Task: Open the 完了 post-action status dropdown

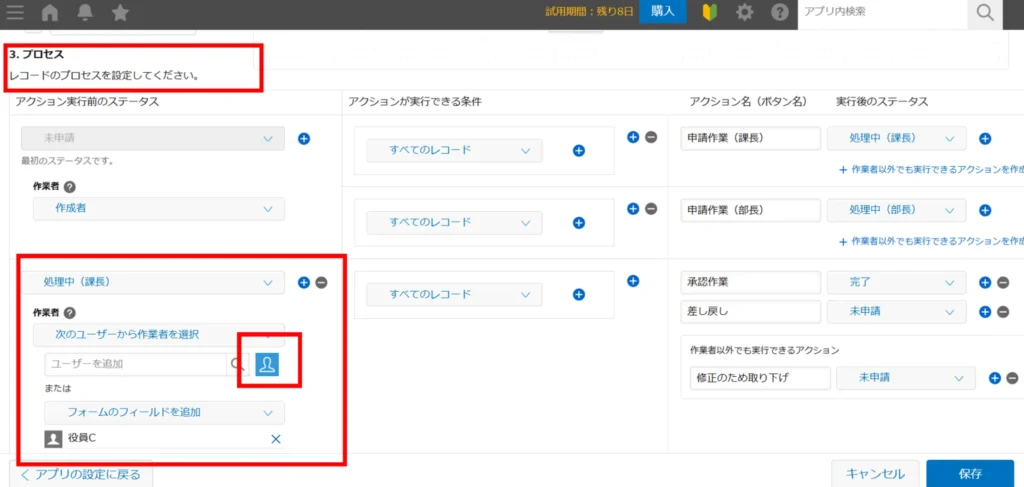Action: [x=897, y=283]
